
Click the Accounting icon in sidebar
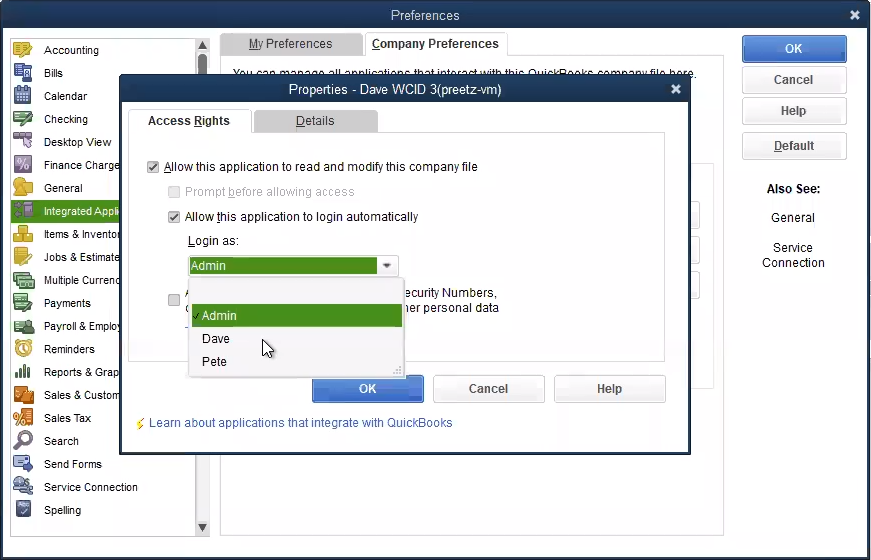(x=23, y=50)
